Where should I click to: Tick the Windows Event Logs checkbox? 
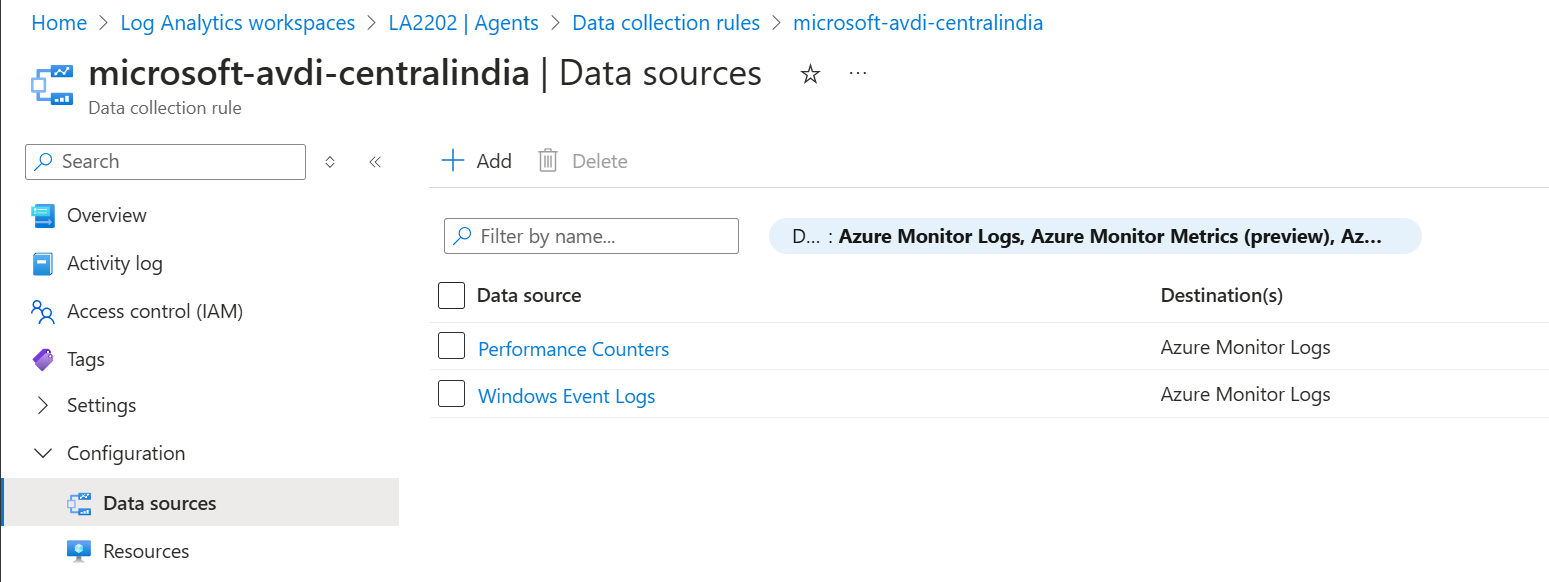452,394
